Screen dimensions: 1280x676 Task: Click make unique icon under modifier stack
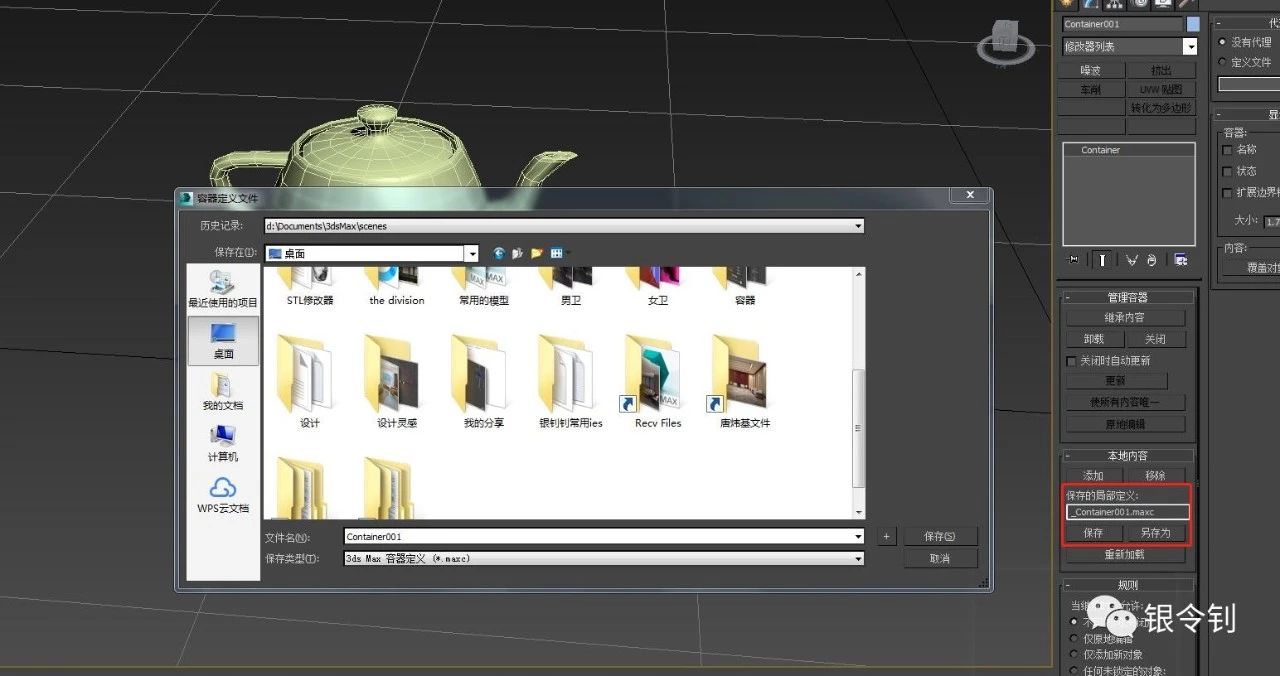click(x=1132, y=260)
